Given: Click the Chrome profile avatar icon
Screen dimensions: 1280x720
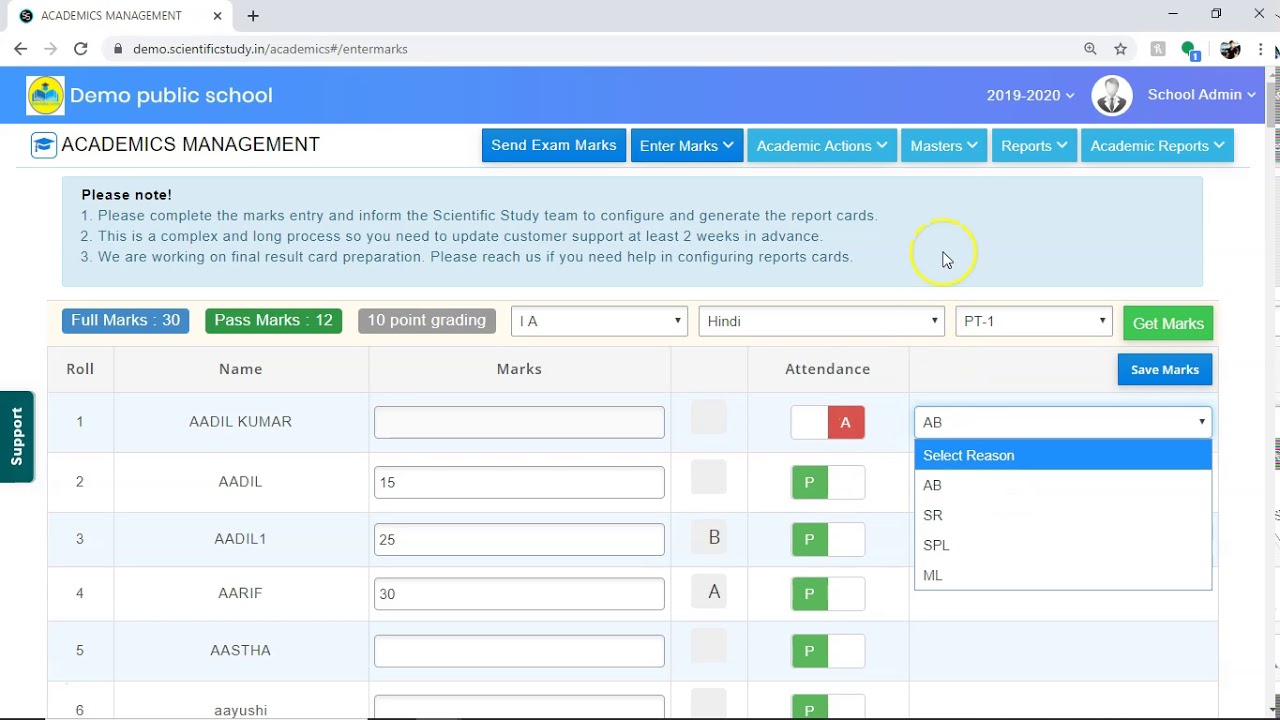Looking at the screenshot, I should (1230, 49).
